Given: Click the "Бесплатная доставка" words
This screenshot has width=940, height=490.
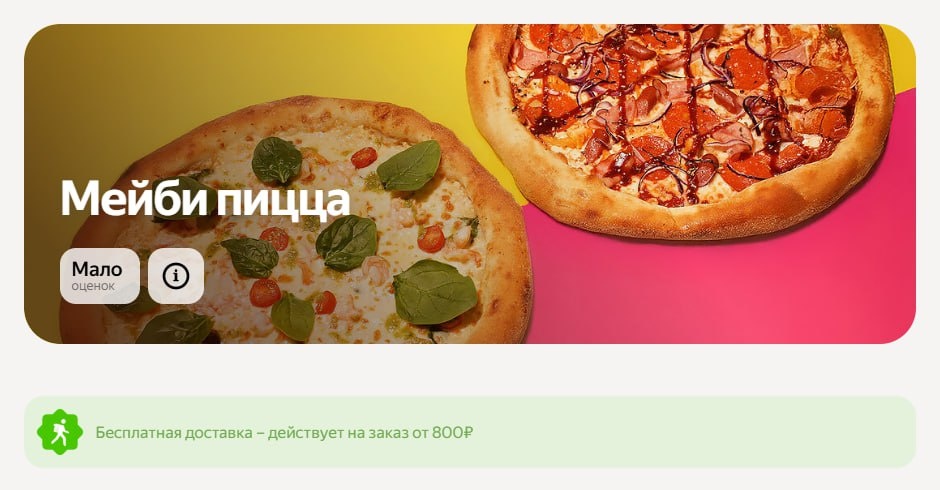Looking at the screenshot, I should 174,432.
